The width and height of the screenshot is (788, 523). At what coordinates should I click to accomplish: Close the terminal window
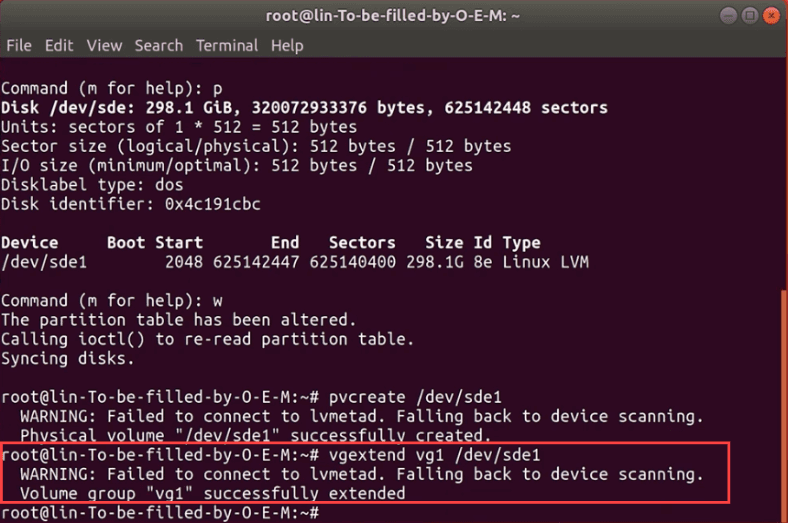coord(770,17)
